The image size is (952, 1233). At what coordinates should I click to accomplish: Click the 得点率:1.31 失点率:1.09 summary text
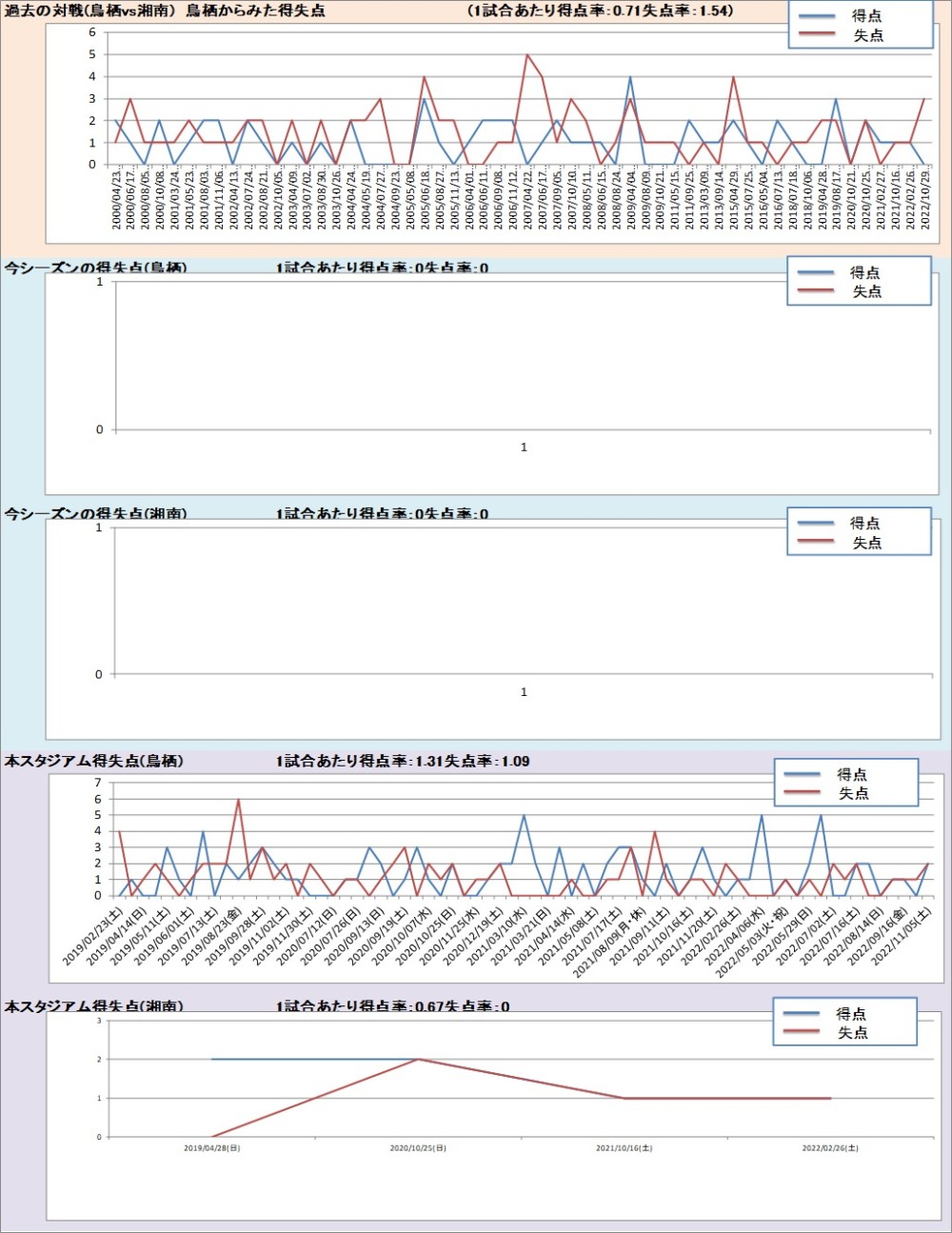click(403, 761)
